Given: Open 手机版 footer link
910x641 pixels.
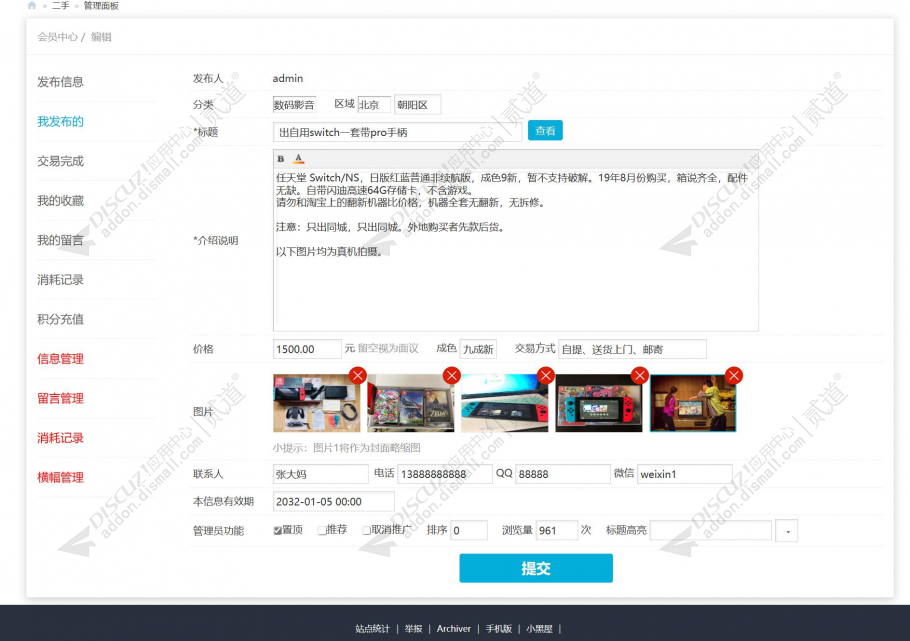Looking at the screenshot, I should click(499, 628).
